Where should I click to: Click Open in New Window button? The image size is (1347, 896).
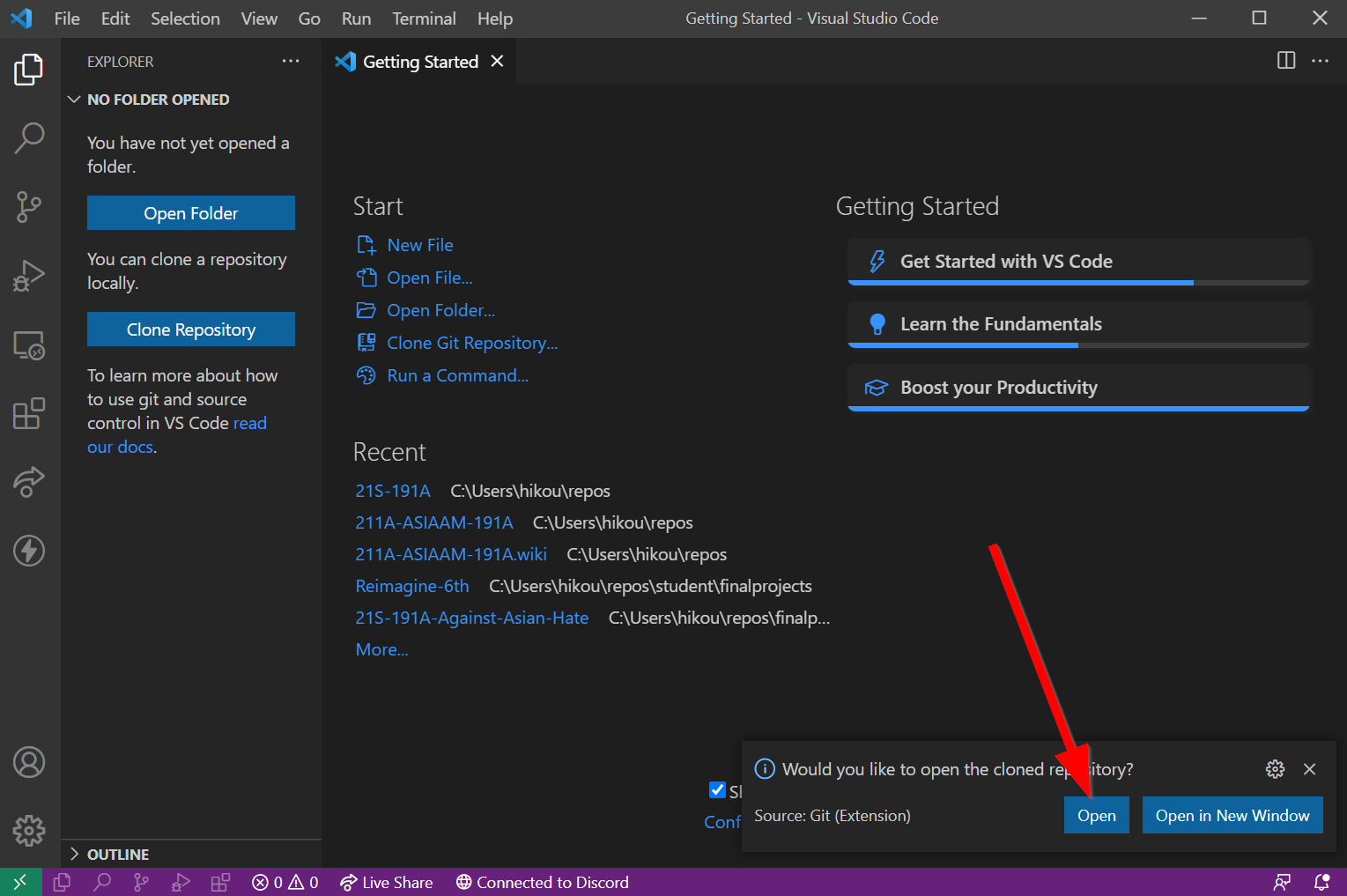(x=1232, y=816)
